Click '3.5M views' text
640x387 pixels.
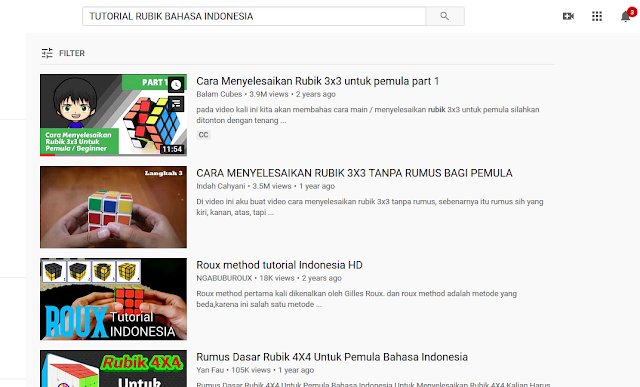coord(272,186)
